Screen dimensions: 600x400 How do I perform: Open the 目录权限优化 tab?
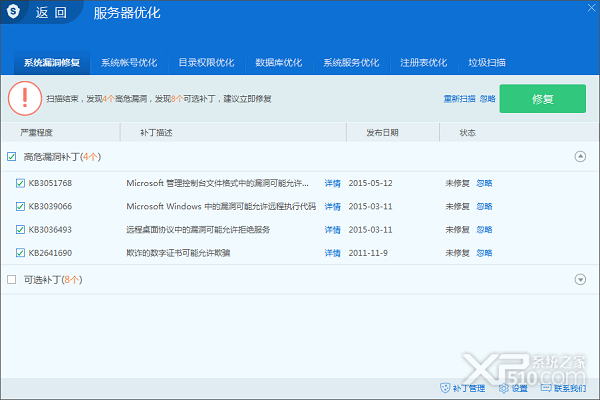[x=206, y=63]
